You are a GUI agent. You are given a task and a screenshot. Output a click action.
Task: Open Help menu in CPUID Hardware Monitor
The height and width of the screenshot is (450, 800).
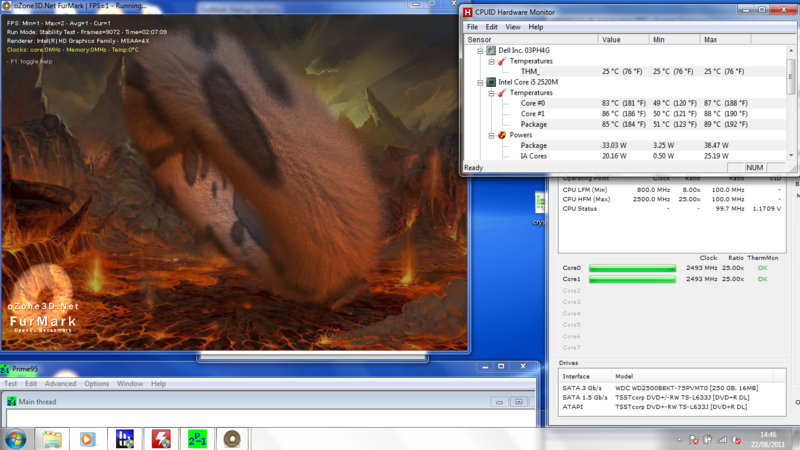tap(536, 27)
